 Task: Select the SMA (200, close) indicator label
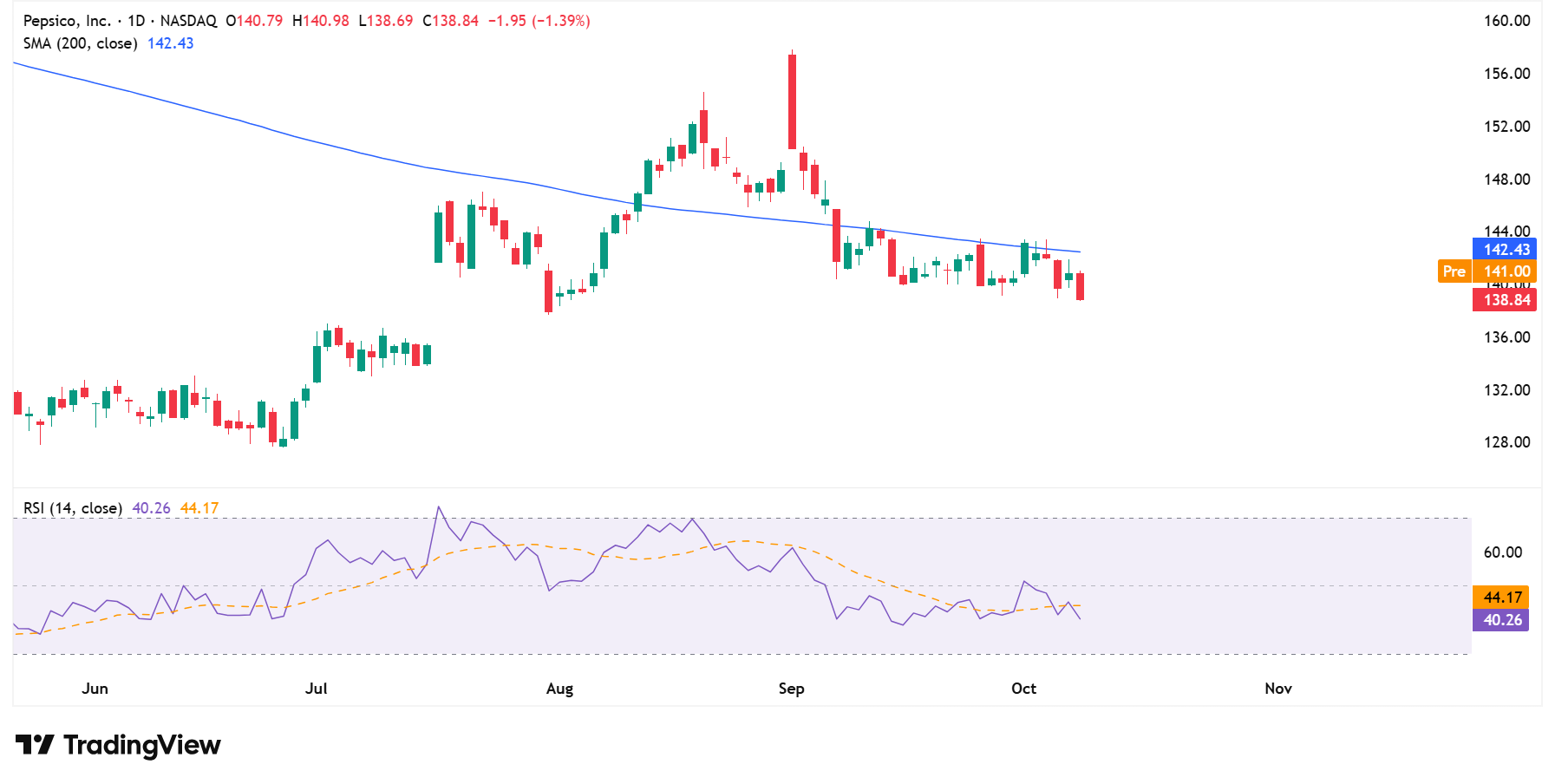(80, 43)
